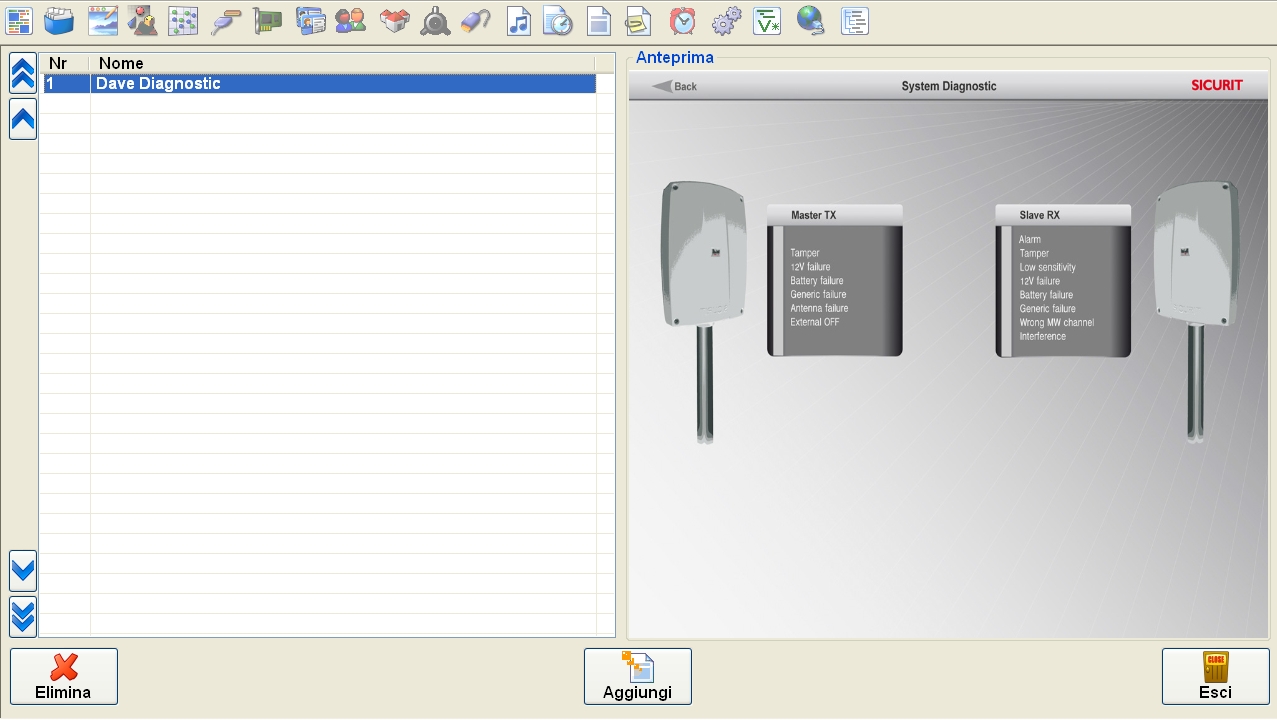1277x720 pixels.
Task: Click the globe network icon
Action: (x=810, y=21)
